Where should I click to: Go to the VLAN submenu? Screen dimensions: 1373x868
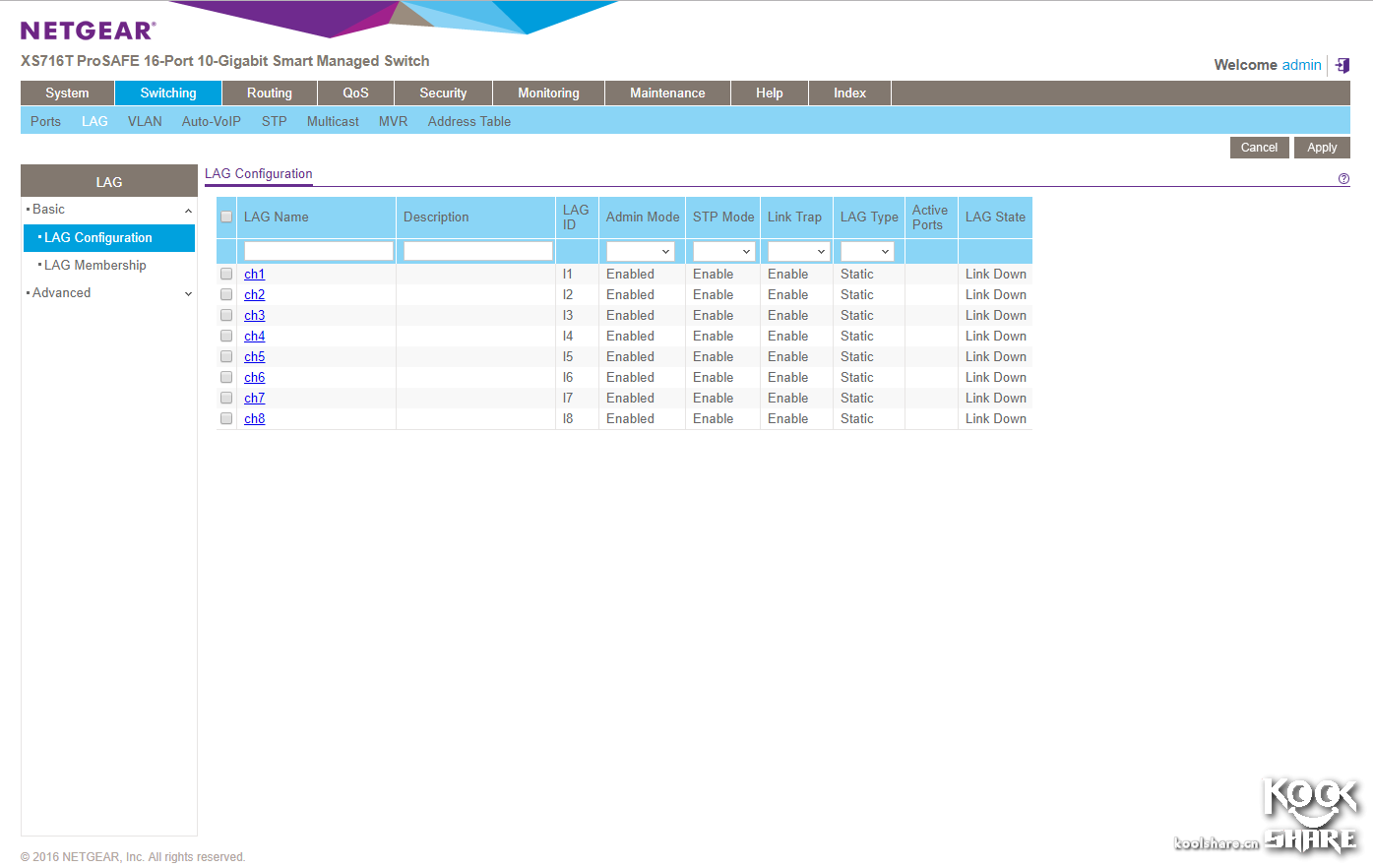click(145, 121)
